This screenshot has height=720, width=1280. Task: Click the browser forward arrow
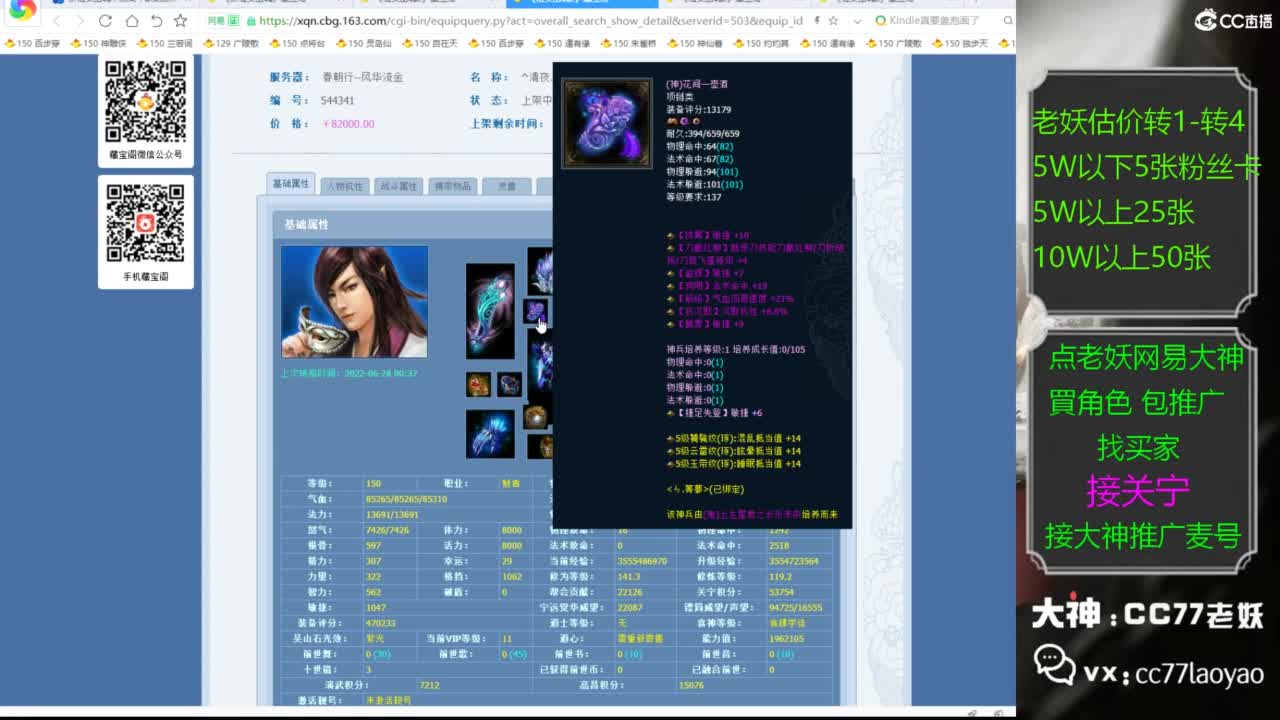tap(80, 21)
